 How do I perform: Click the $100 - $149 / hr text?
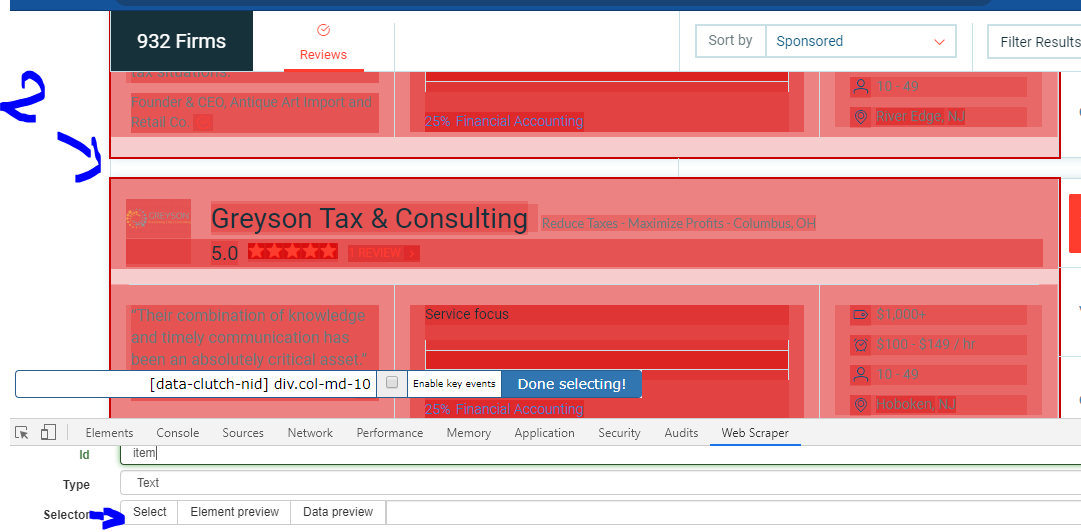[926, 345]
